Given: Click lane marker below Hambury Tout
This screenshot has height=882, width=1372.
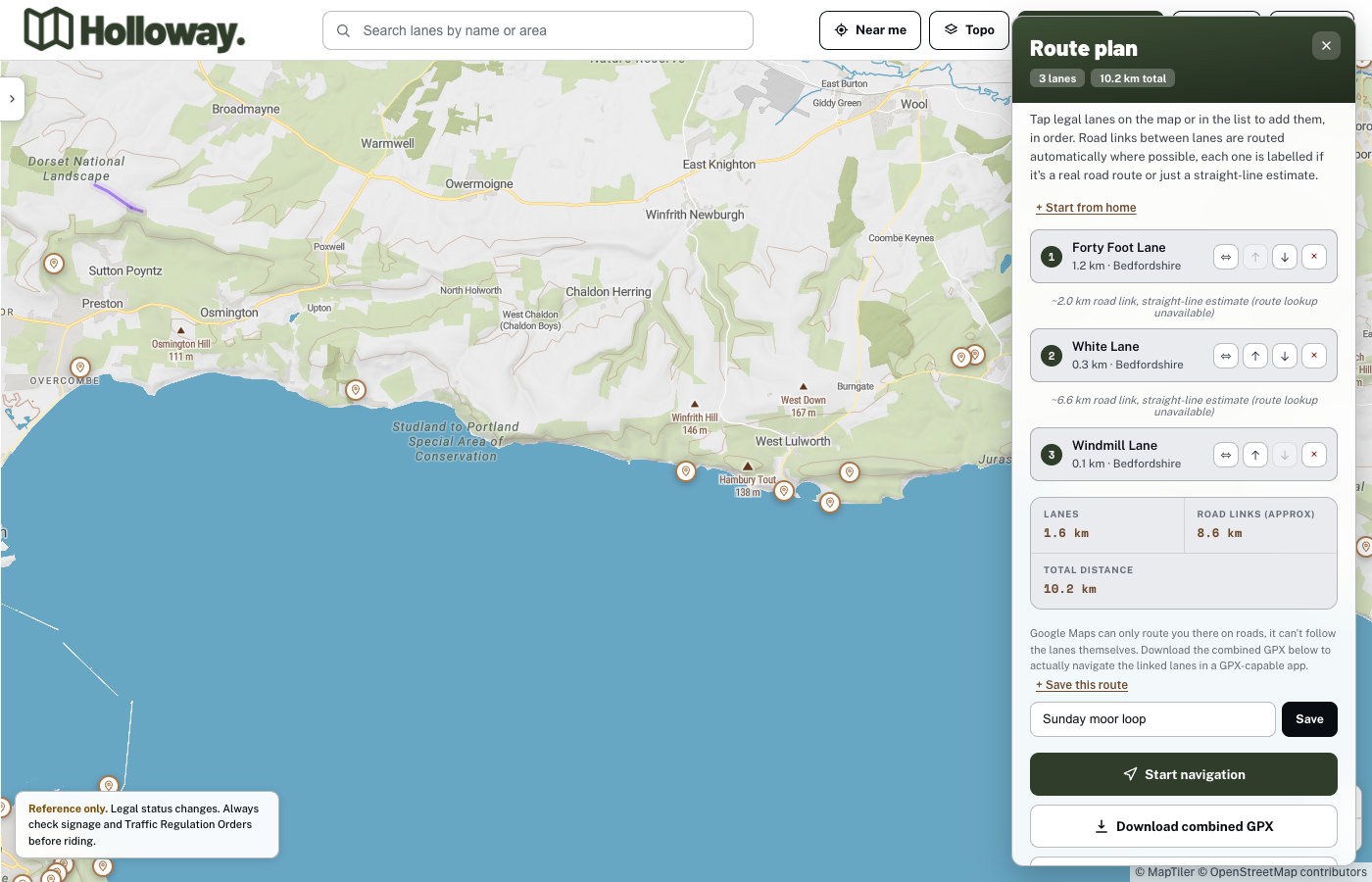Looking at the screenshot, I should pyautogui.click(x=783, y=490).
